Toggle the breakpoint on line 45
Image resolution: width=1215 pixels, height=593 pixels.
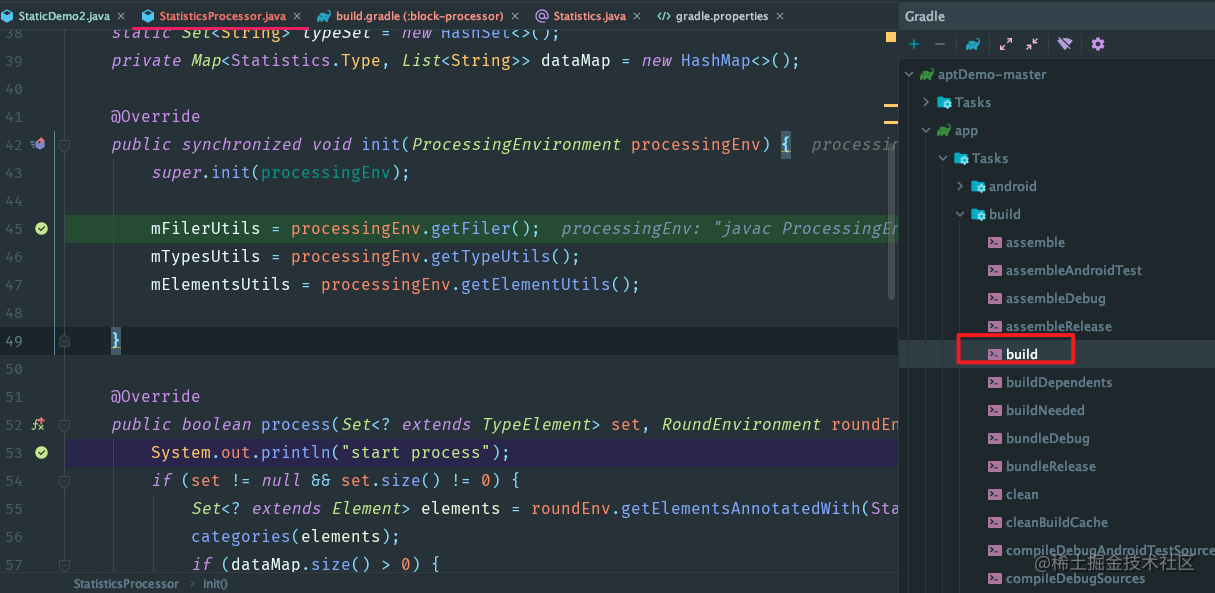pyautogui.click(x=41, y=228)
